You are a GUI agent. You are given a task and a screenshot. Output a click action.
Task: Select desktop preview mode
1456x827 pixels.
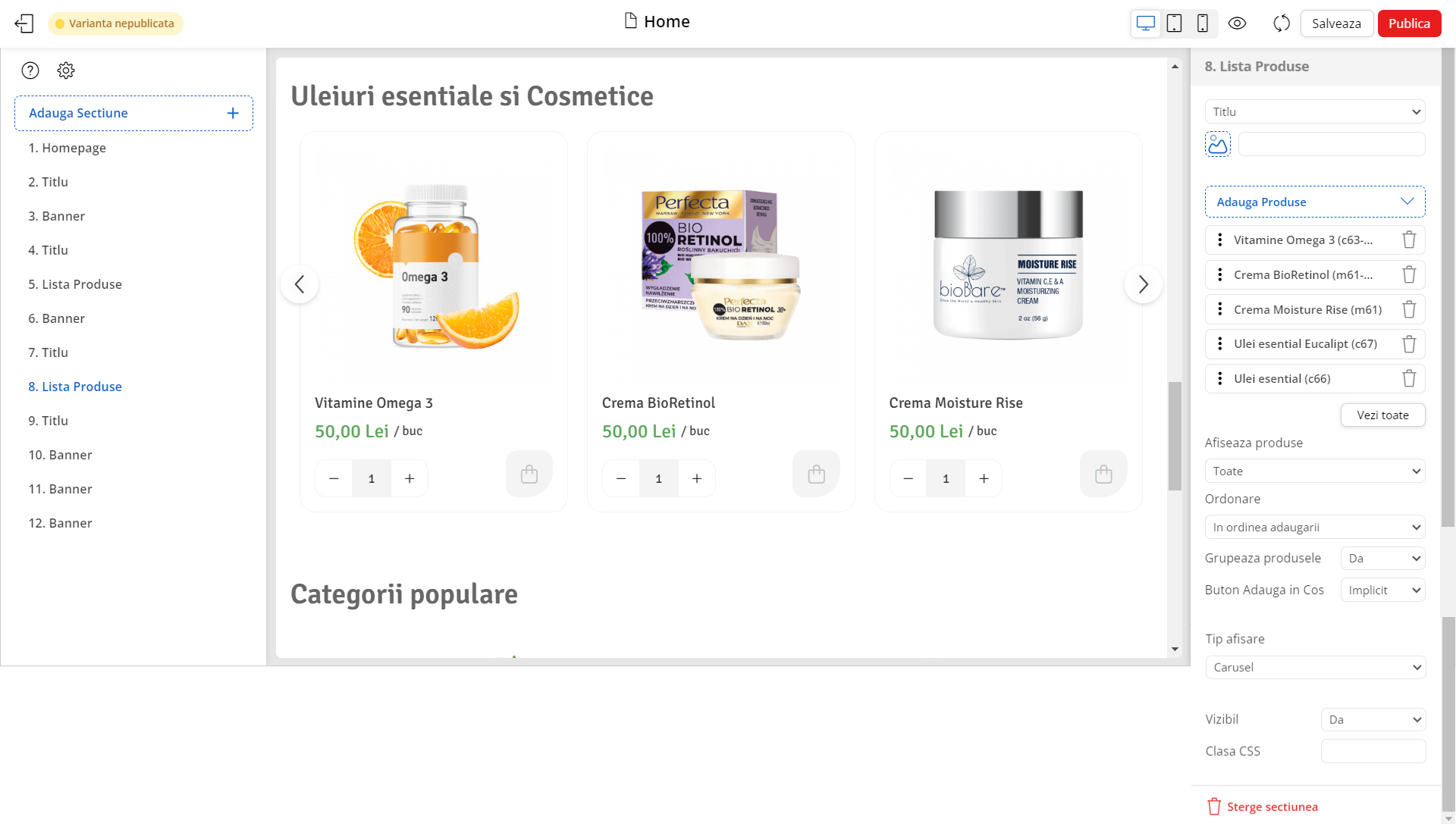pyautogui.click(x=1146, y=23)
